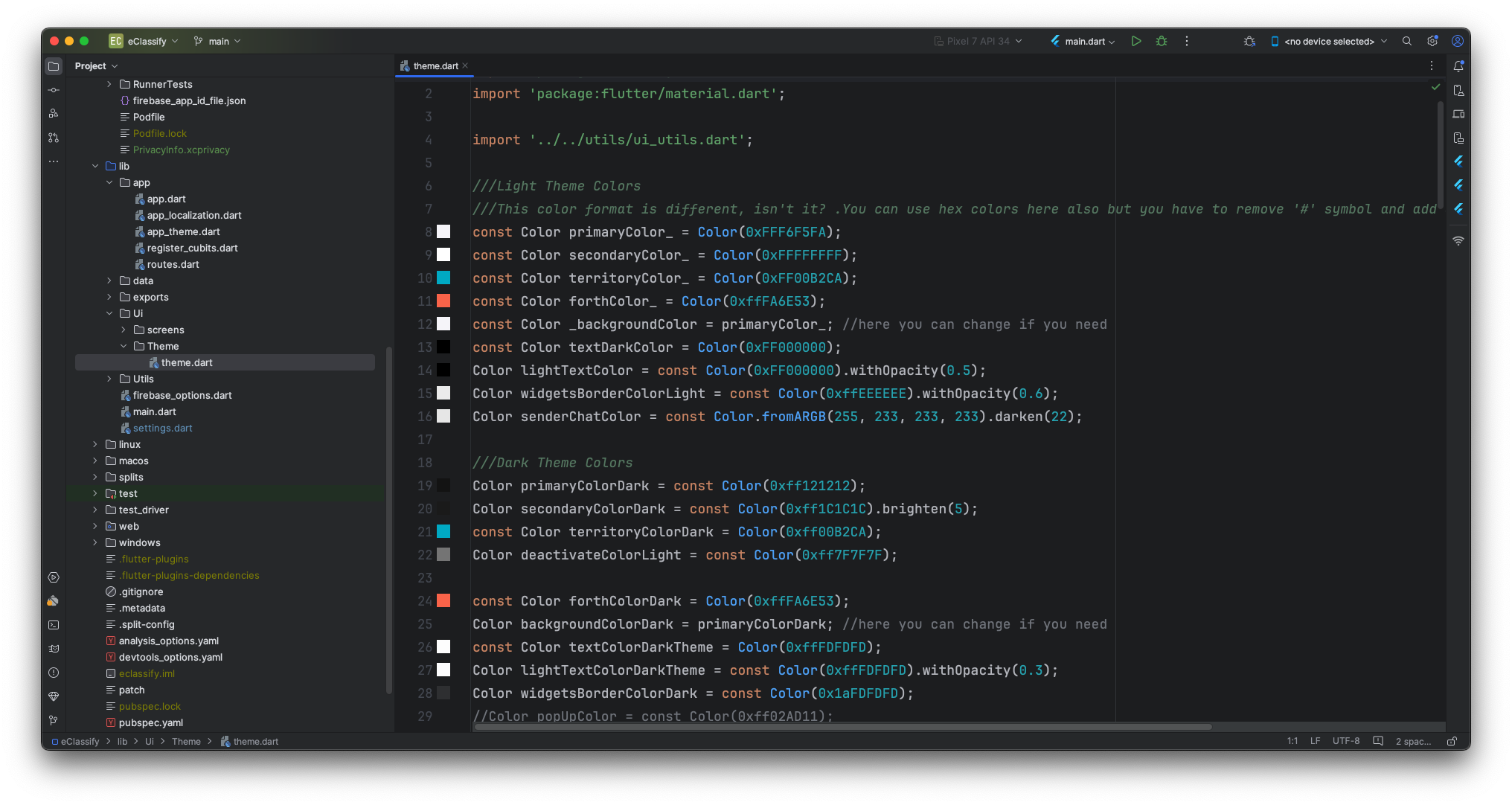Open IDE settings gear icon
Image resolution: width=1512 pixels, height=805 pixels.
(x=1432, y=41)
